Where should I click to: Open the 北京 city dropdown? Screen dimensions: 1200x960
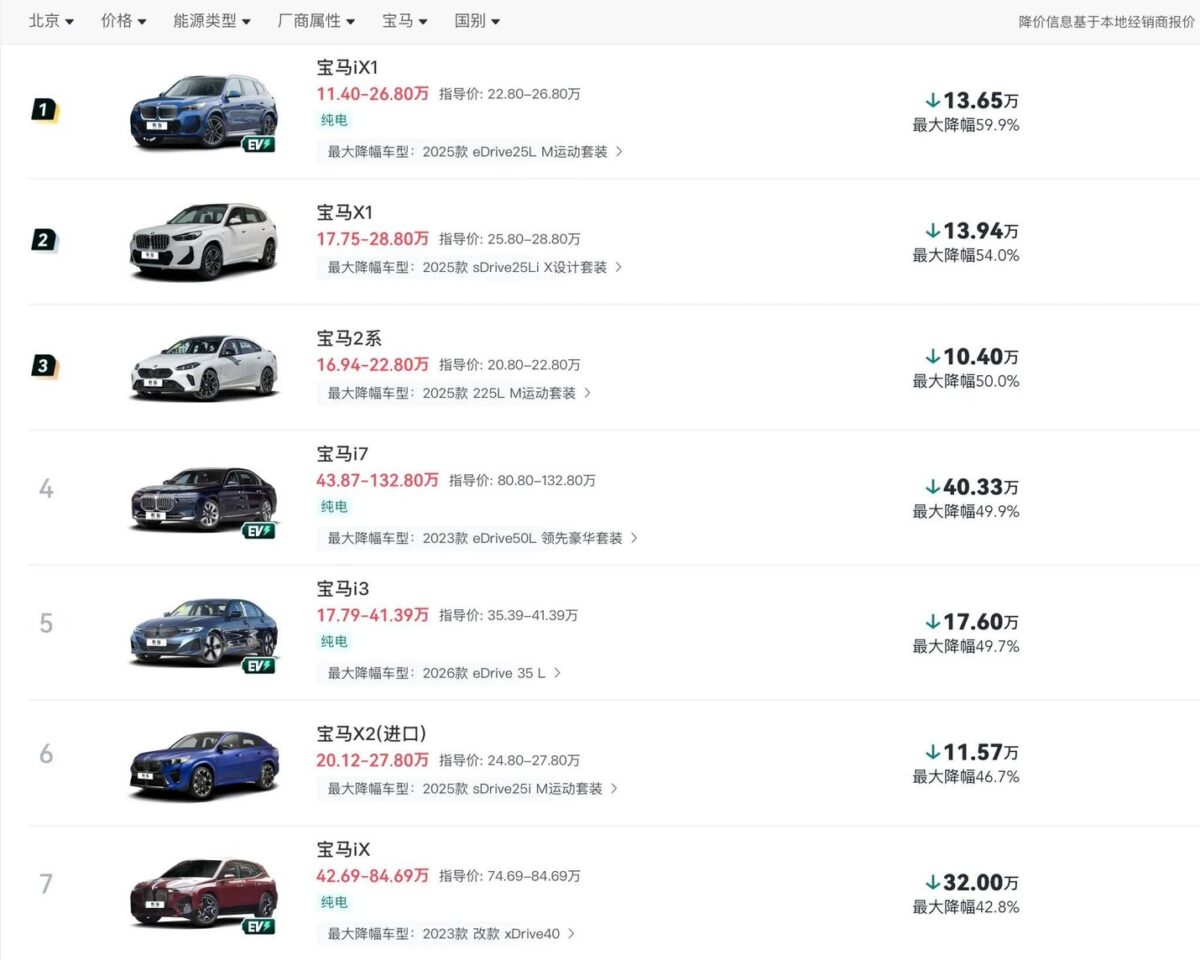coord(49,20)
